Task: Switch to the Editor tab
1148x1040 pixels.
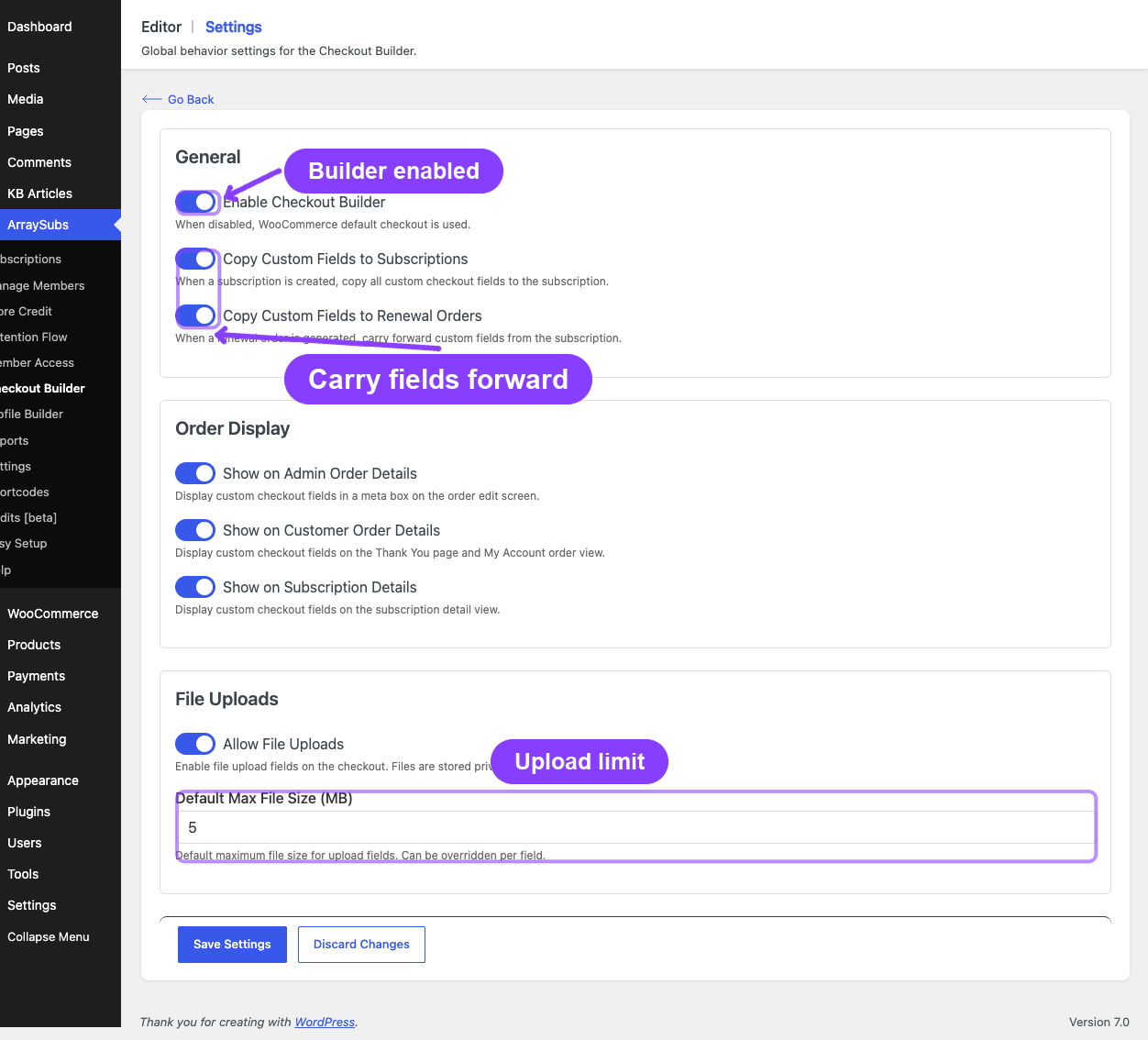Action: [x=161, y=27]
